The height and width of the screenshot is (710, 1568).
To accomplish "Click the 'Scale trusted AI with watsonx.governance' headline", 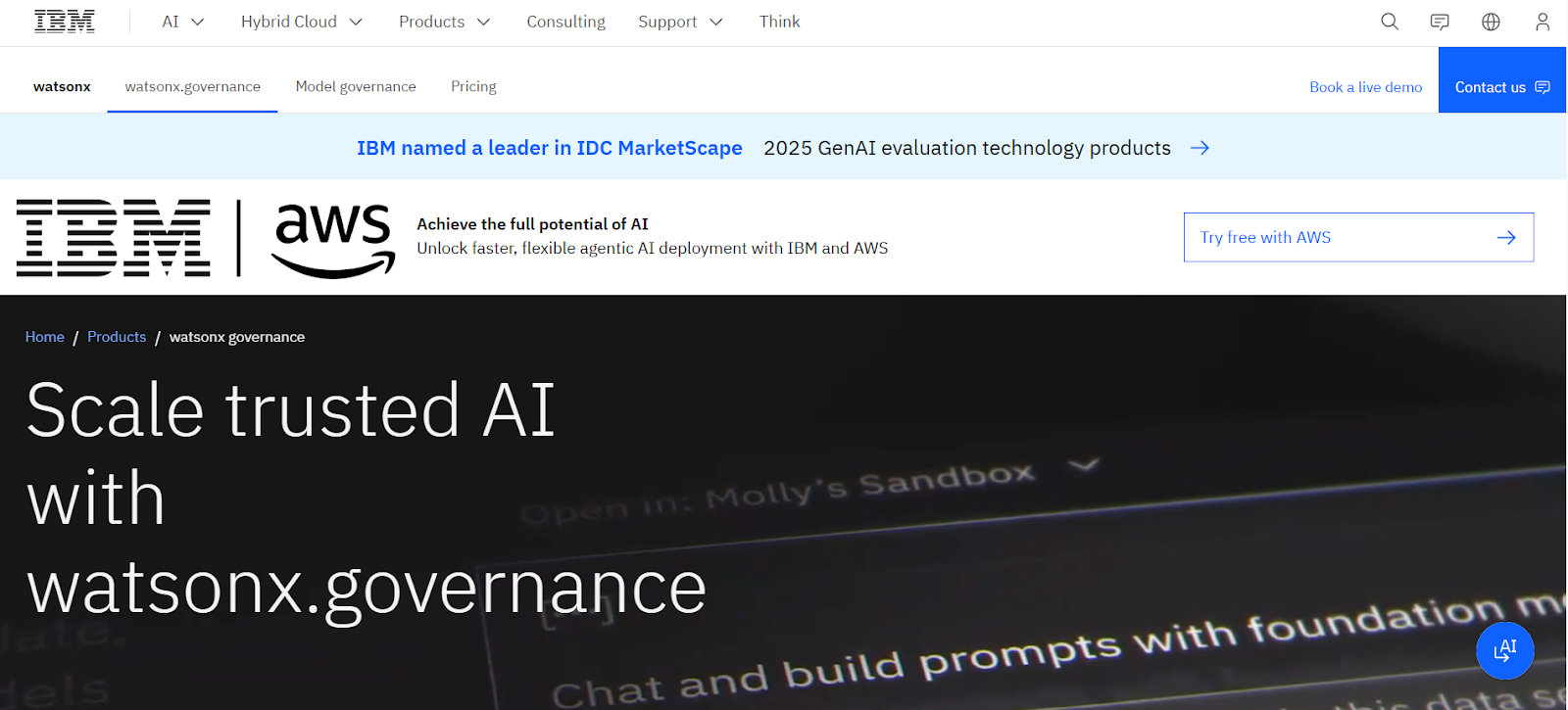I will [x=367, y=498].
